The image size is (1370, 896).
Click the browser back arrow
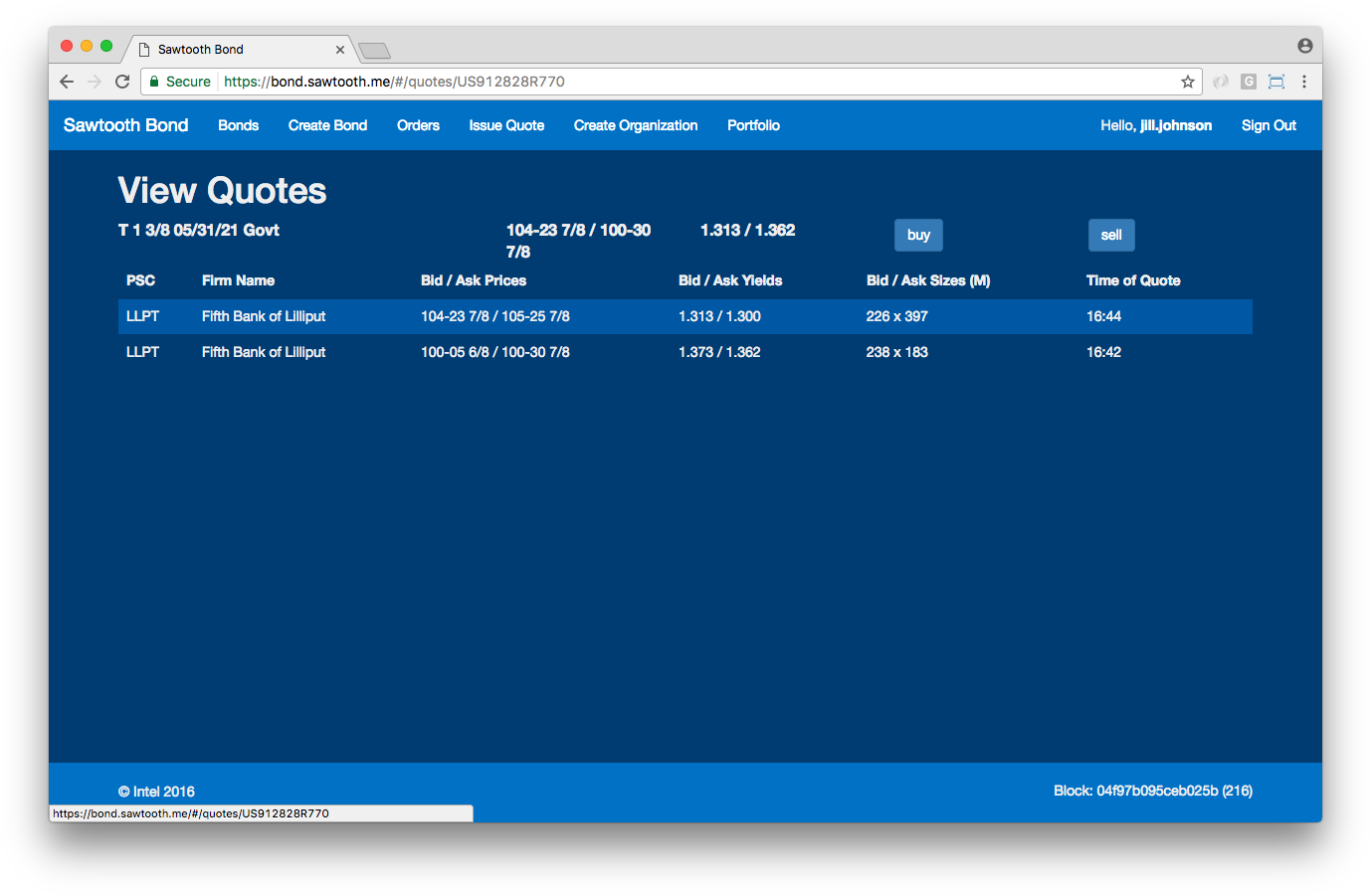[x=67, y=82]
